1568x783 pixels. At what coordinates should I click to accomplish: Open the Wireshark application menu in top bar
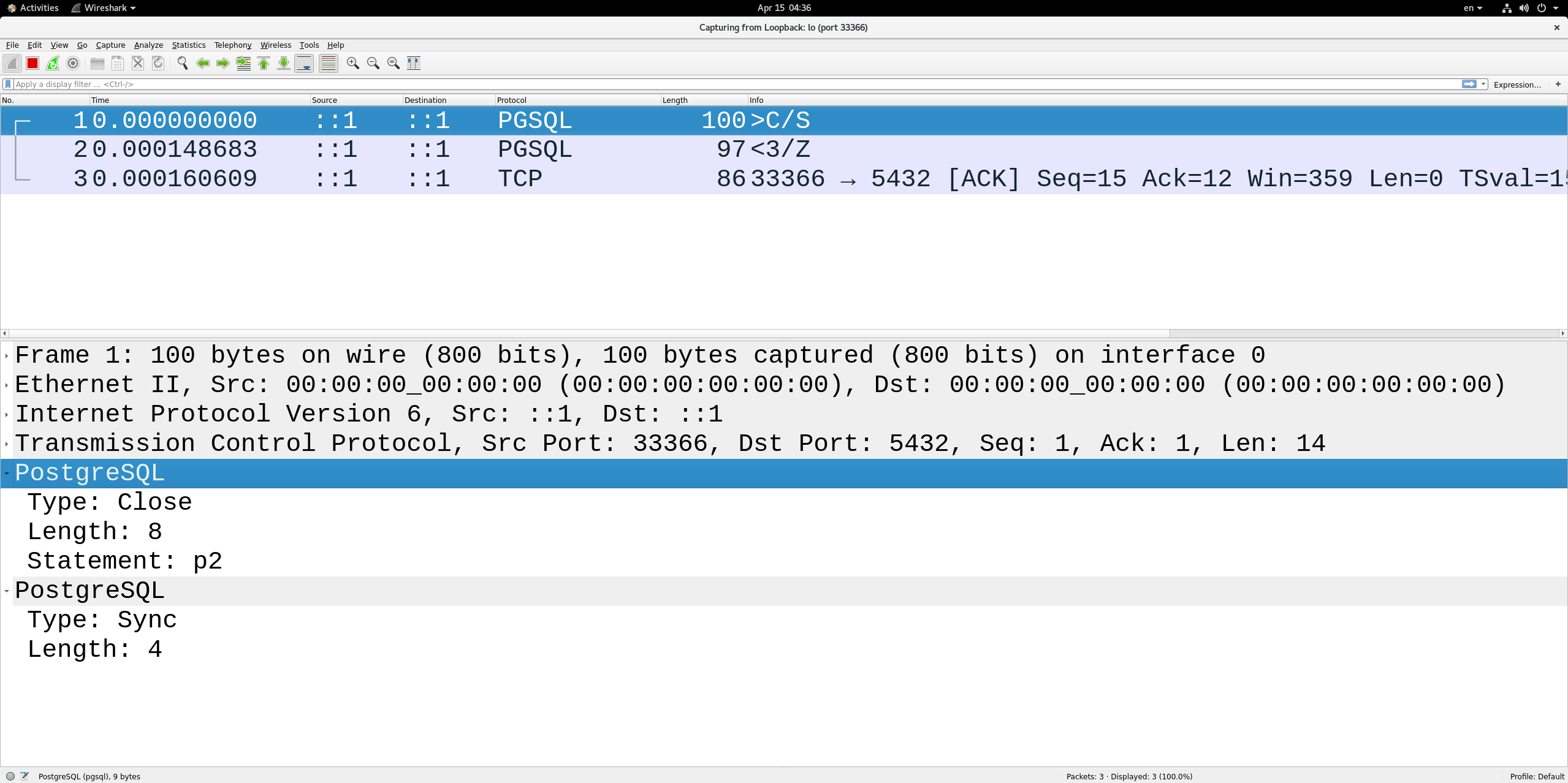[x=104, y=8]
